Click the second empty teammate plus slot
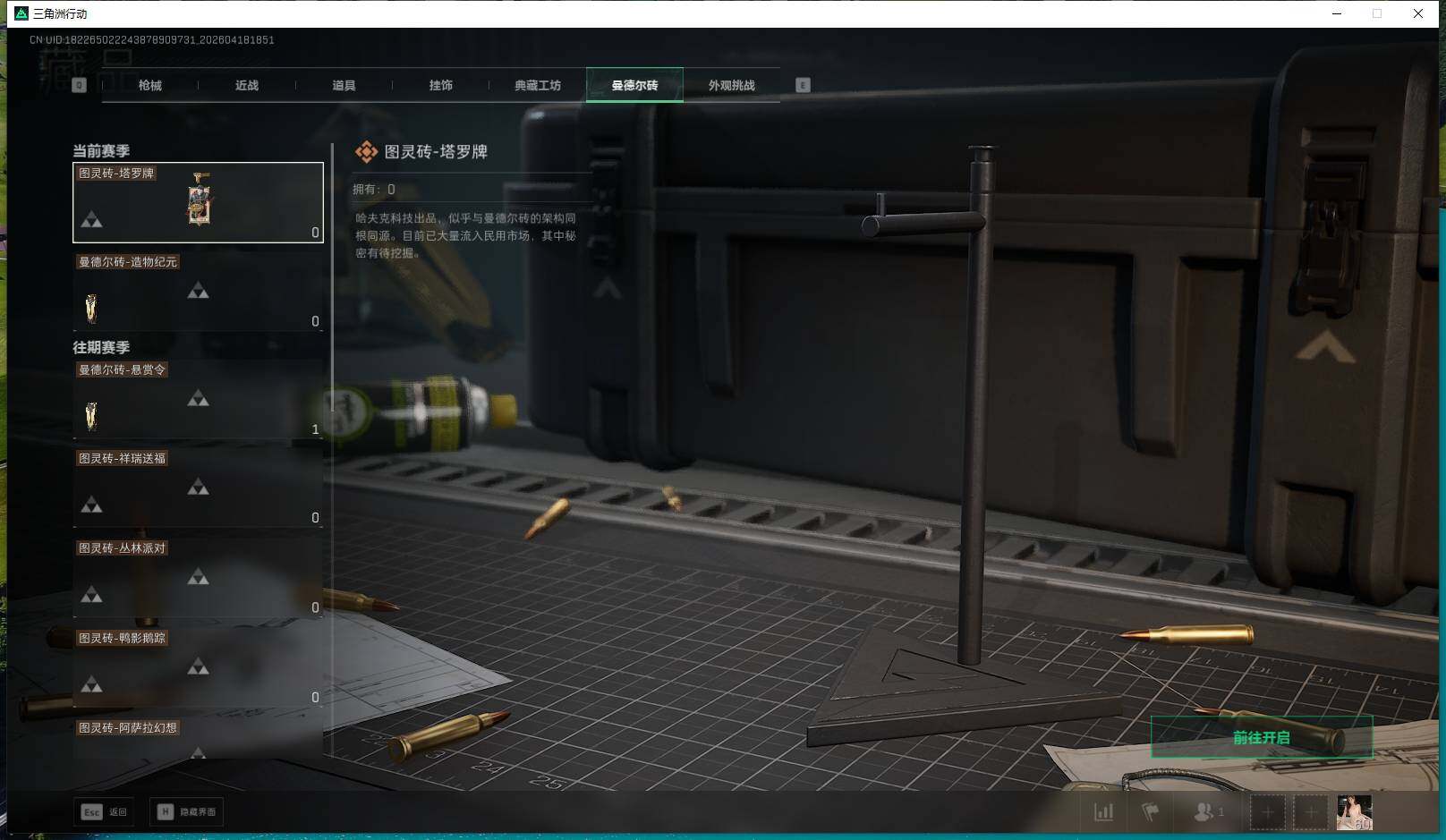 tap(1310, 812)
